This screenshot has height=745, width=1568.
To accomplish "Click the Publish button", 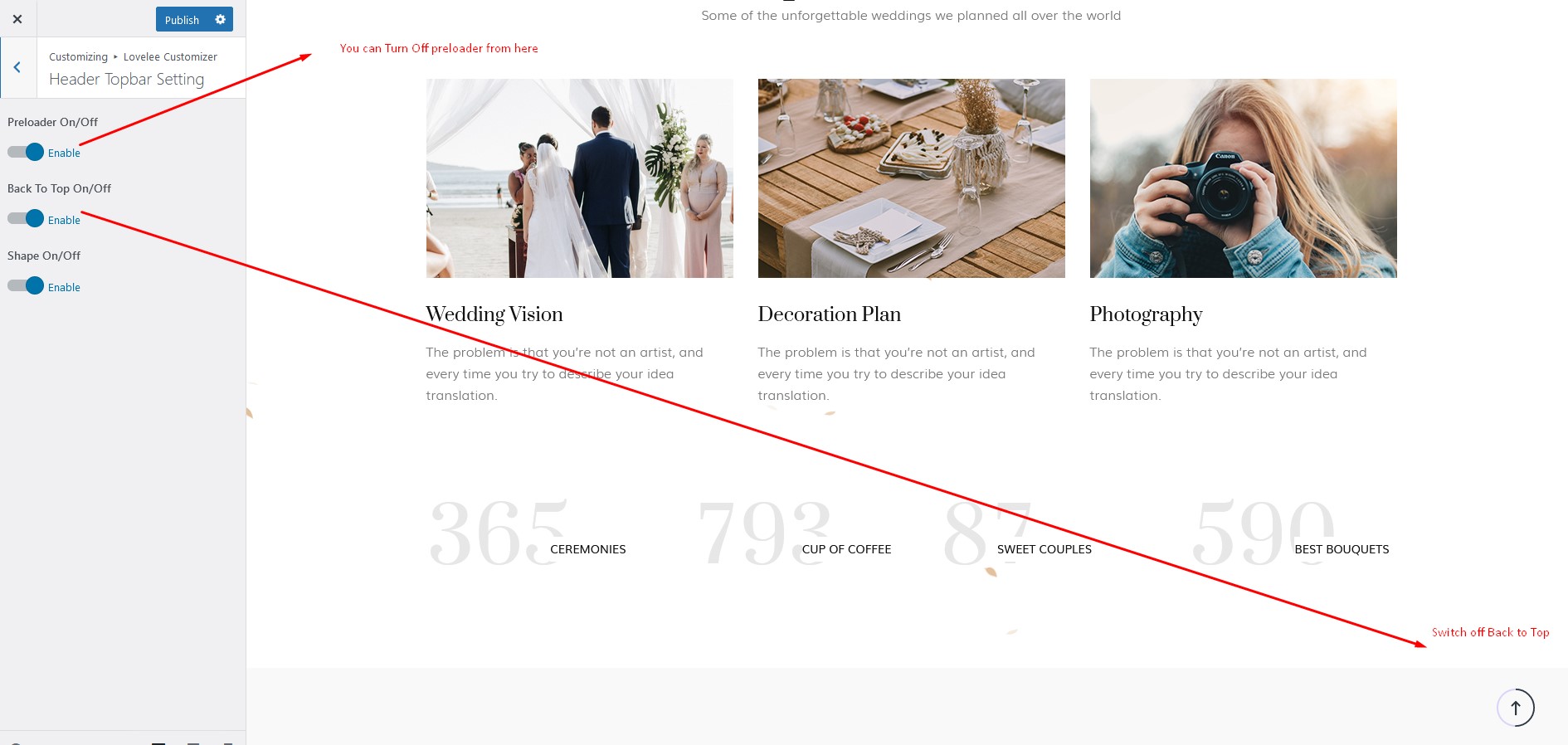I will [x=182, y=20].
